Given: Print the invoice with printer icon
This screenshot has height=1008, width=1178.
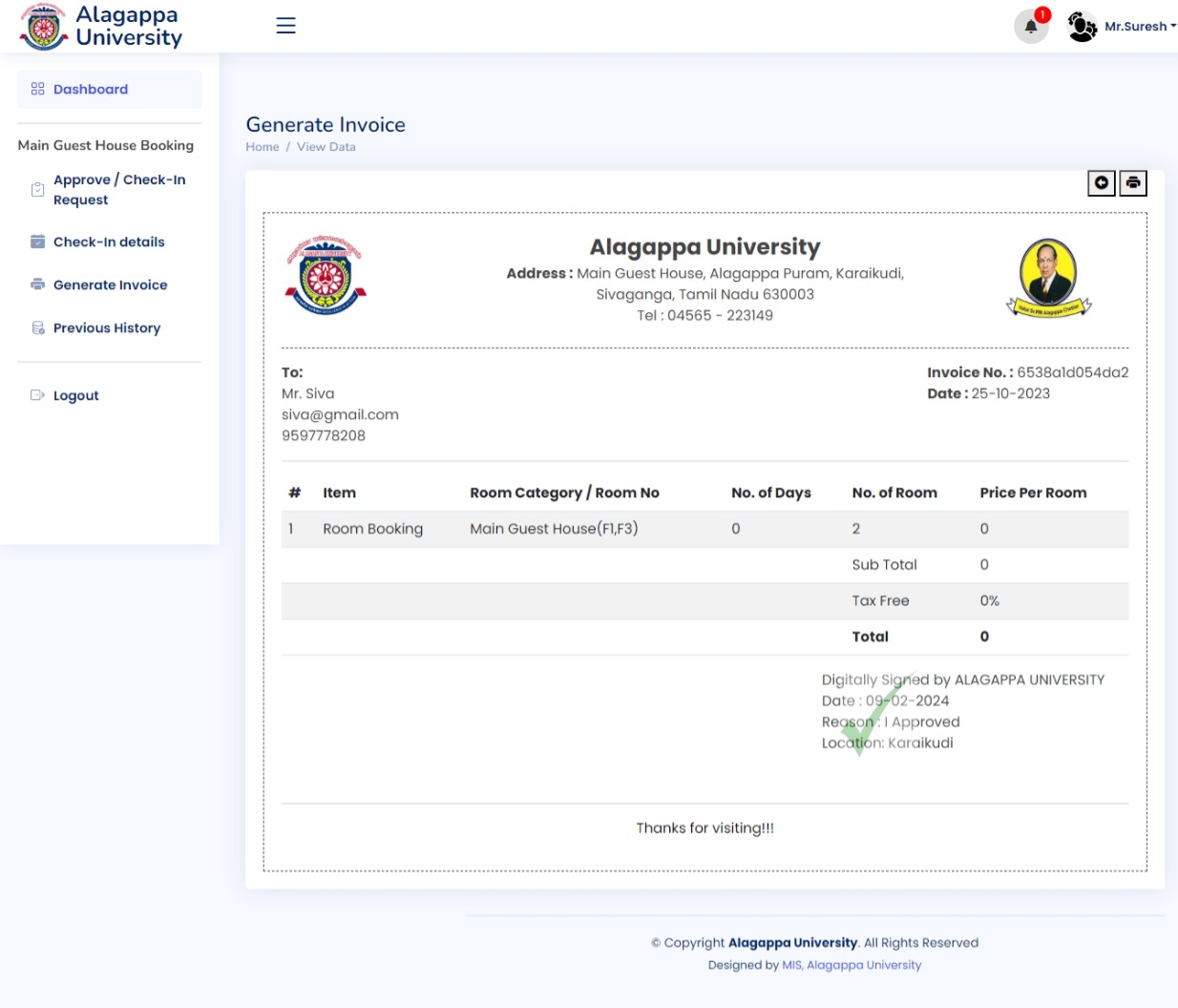Looking at the screenshot, I should [1133, 182].
